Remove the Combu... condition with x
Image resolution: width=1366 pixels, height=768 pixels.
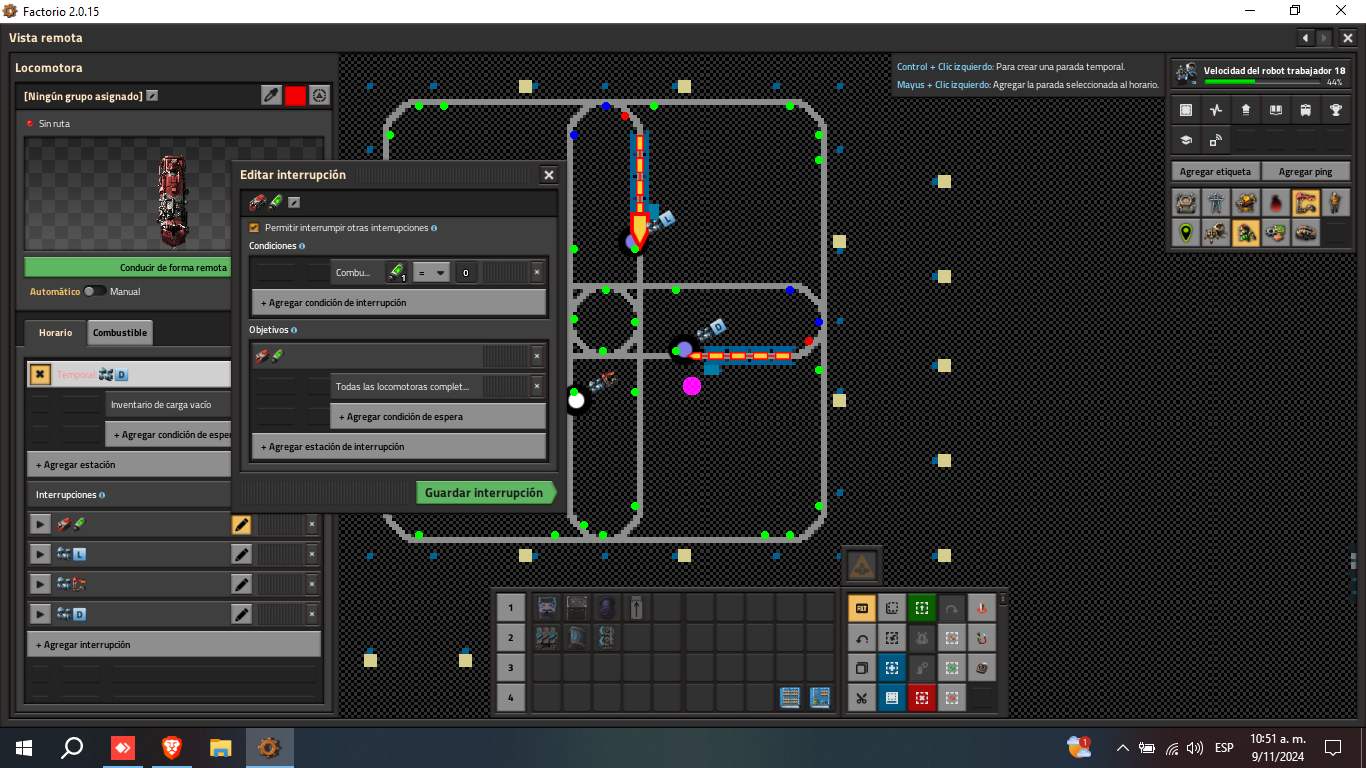(x=537, y=272)
